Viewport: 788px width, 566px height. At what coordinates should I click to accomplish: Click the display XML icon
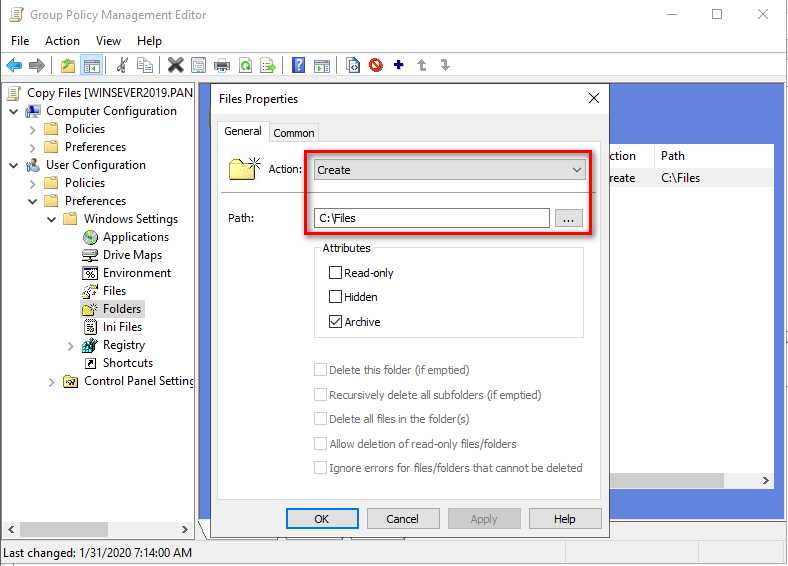tap(353, 65)
